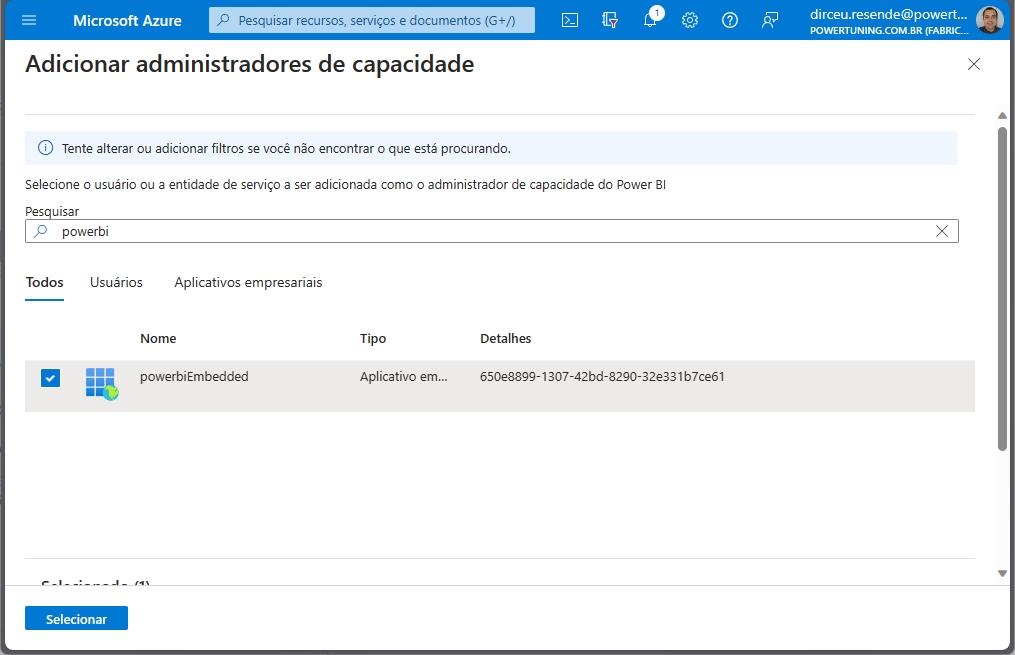Switch to the Aplicativos empresariais tab
Viewport: 1015px width, 655px height.
[248, 282]
